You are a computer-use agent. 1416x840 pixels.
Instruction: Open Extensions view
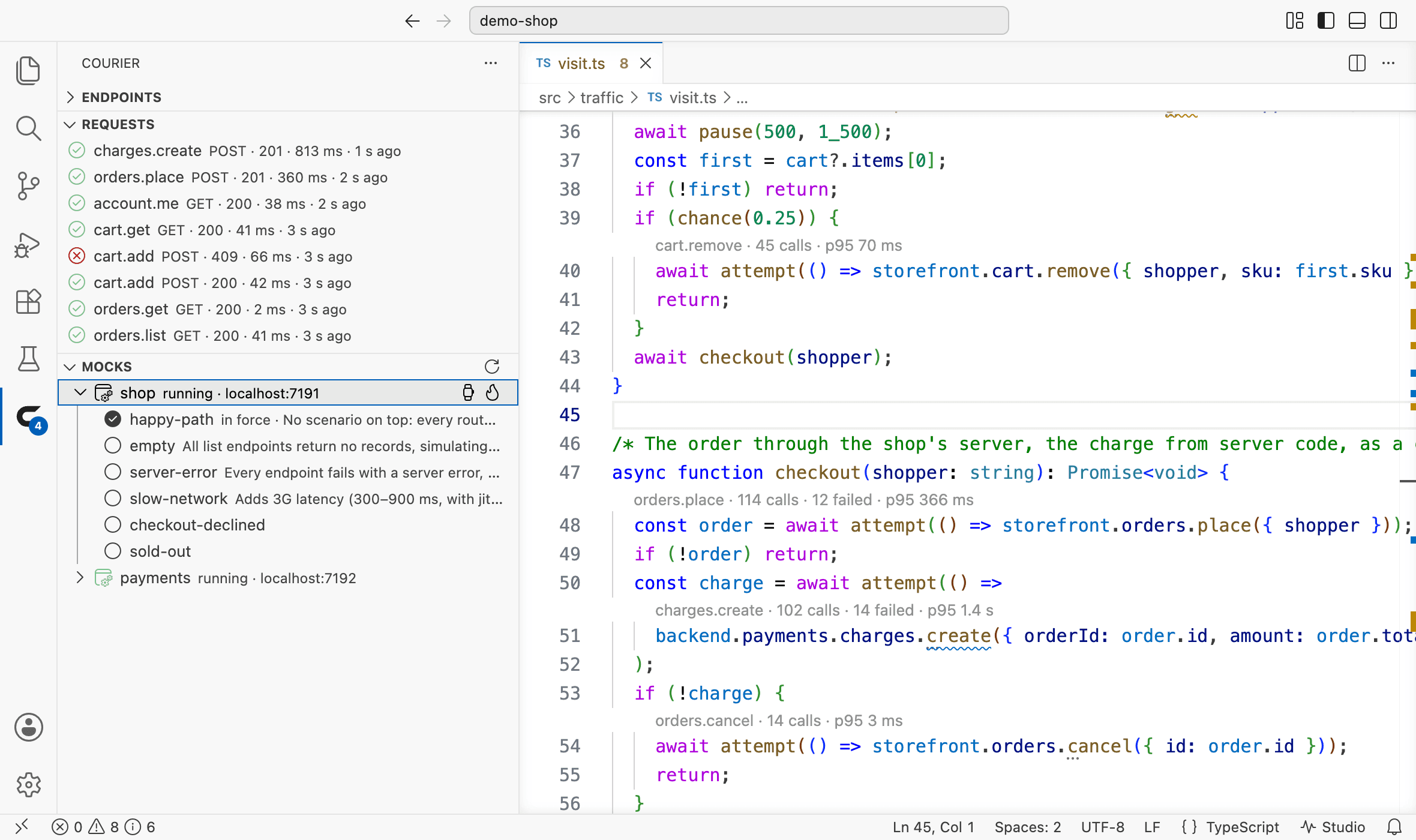tap(28, 301)
